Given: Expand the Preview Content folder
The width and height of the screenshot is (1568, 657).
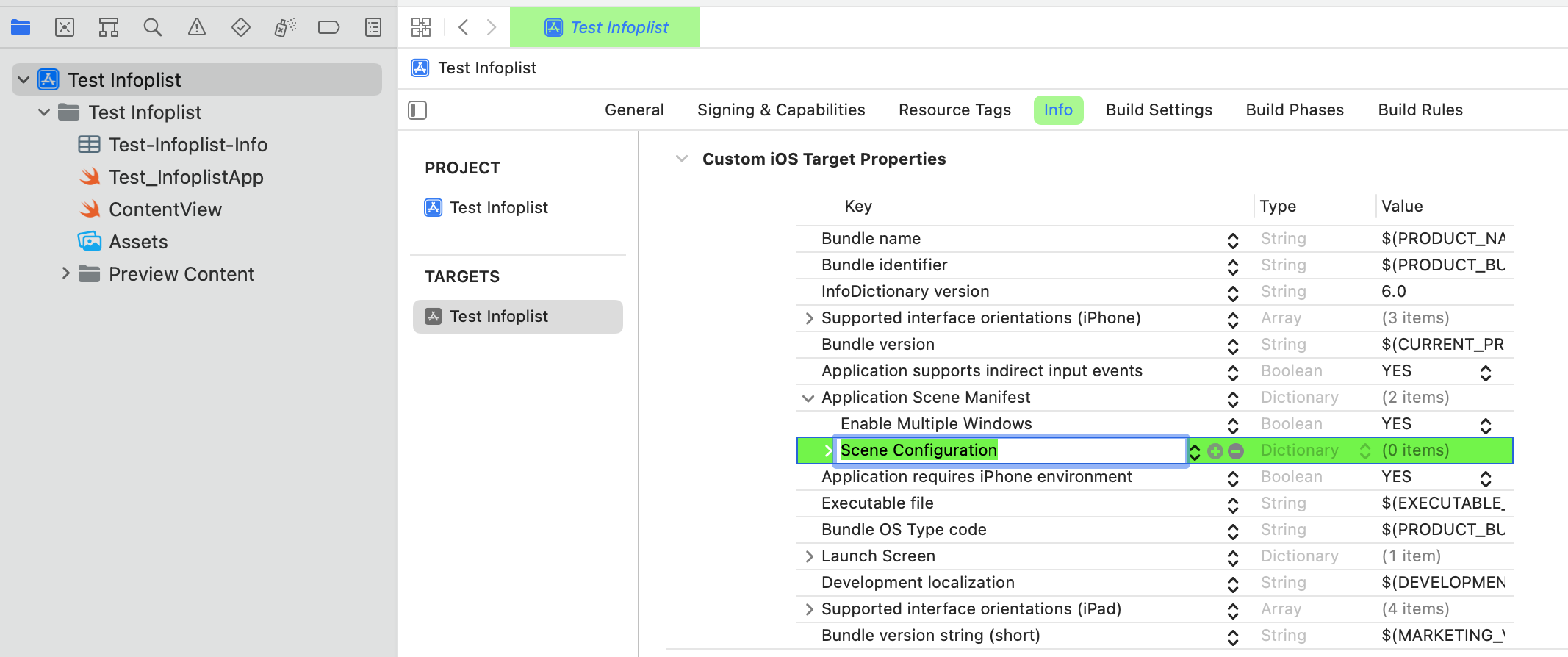Looking at the screenshot, I should (65, 273).
